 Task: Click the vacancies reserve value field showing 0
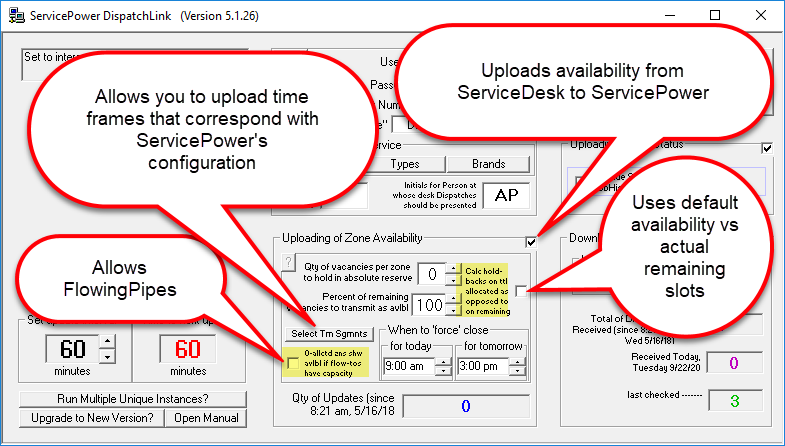pyautogui.click(x=433, y=274)
